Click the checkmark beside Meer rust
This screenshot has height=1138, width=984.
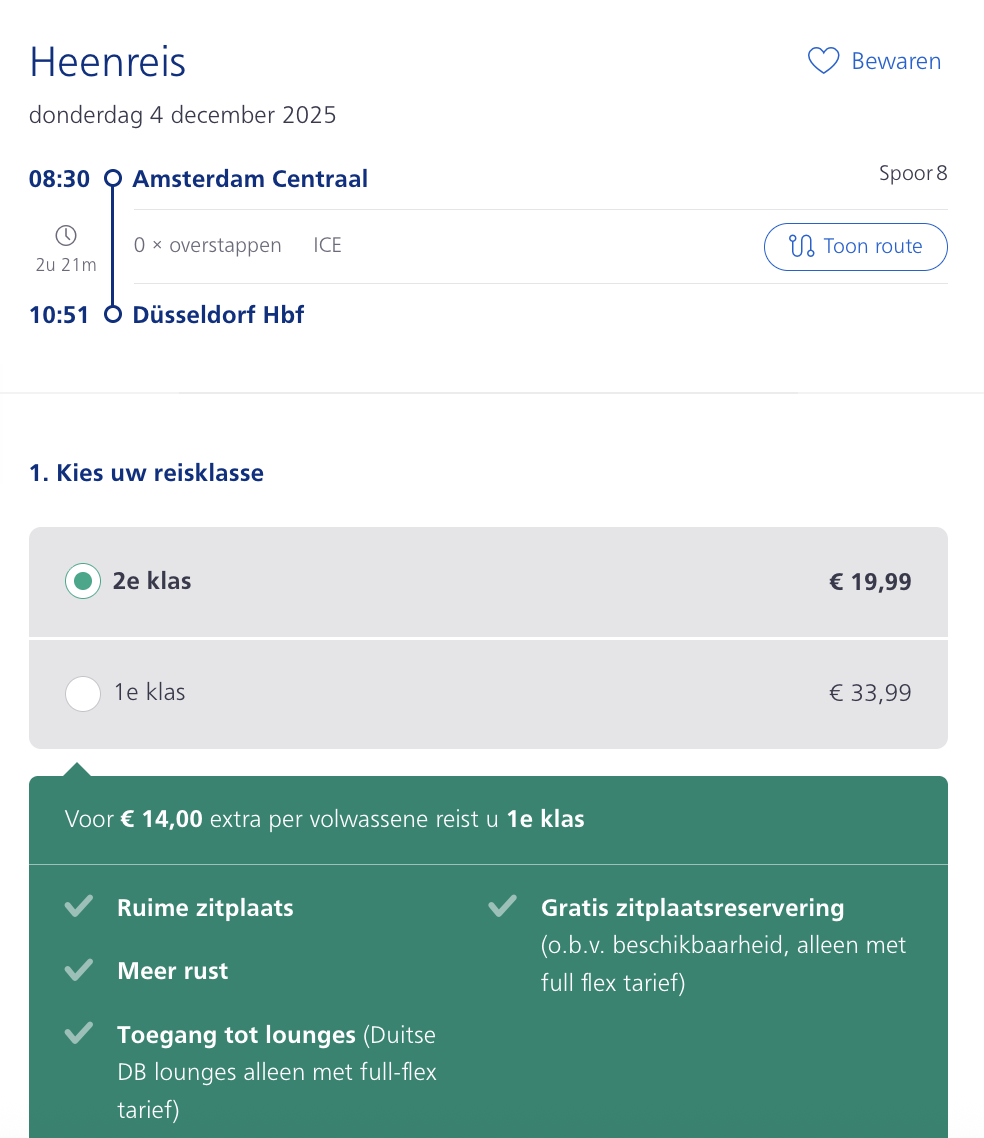click(79, 971)
